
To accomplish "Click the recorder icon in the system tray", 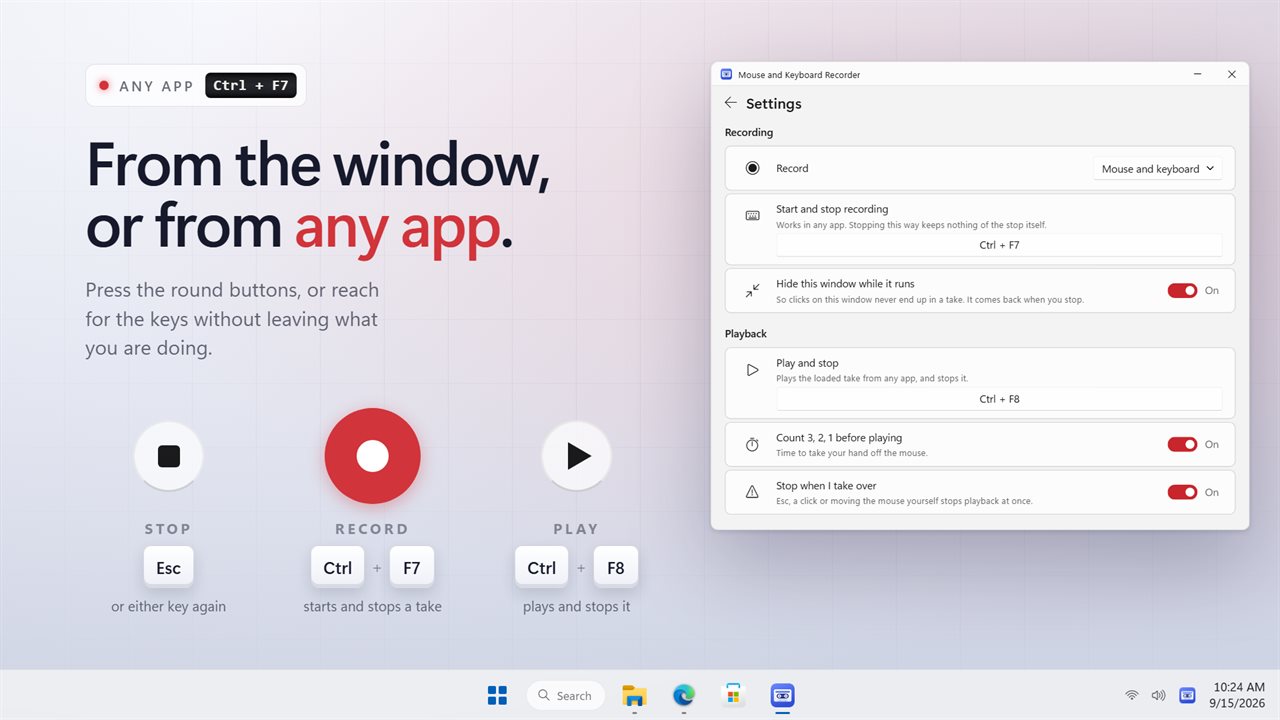I will point(1187,695).
